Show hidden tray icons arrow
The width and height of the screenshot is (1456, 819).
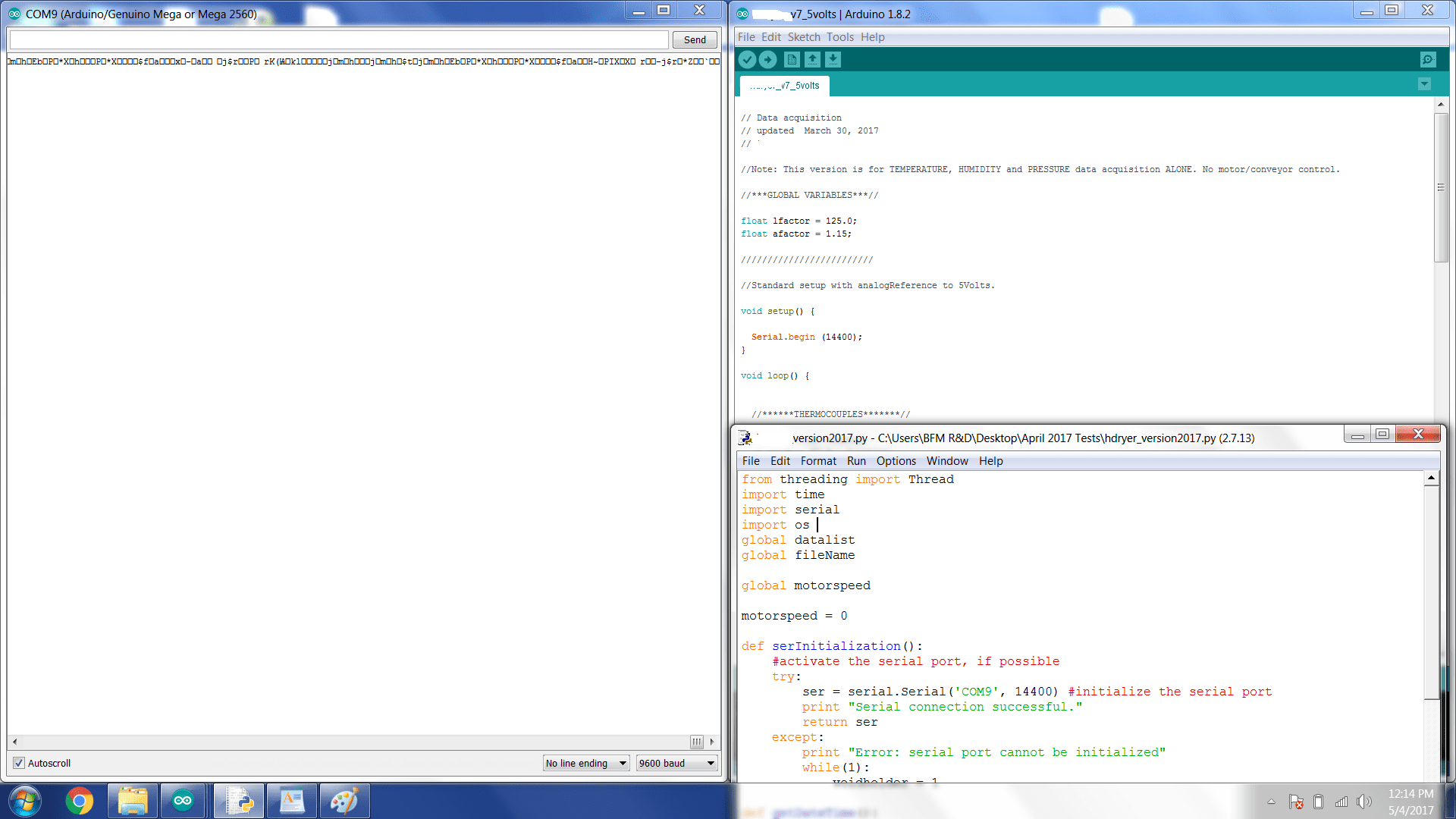tap(1271, 802)
